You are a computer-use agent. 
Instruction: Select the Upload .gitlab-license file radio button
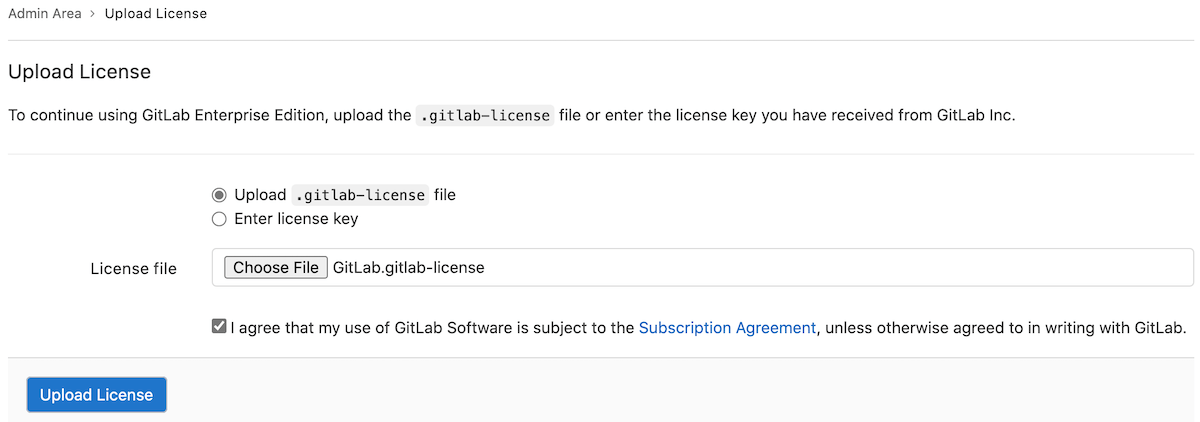[x=219, y=195]
